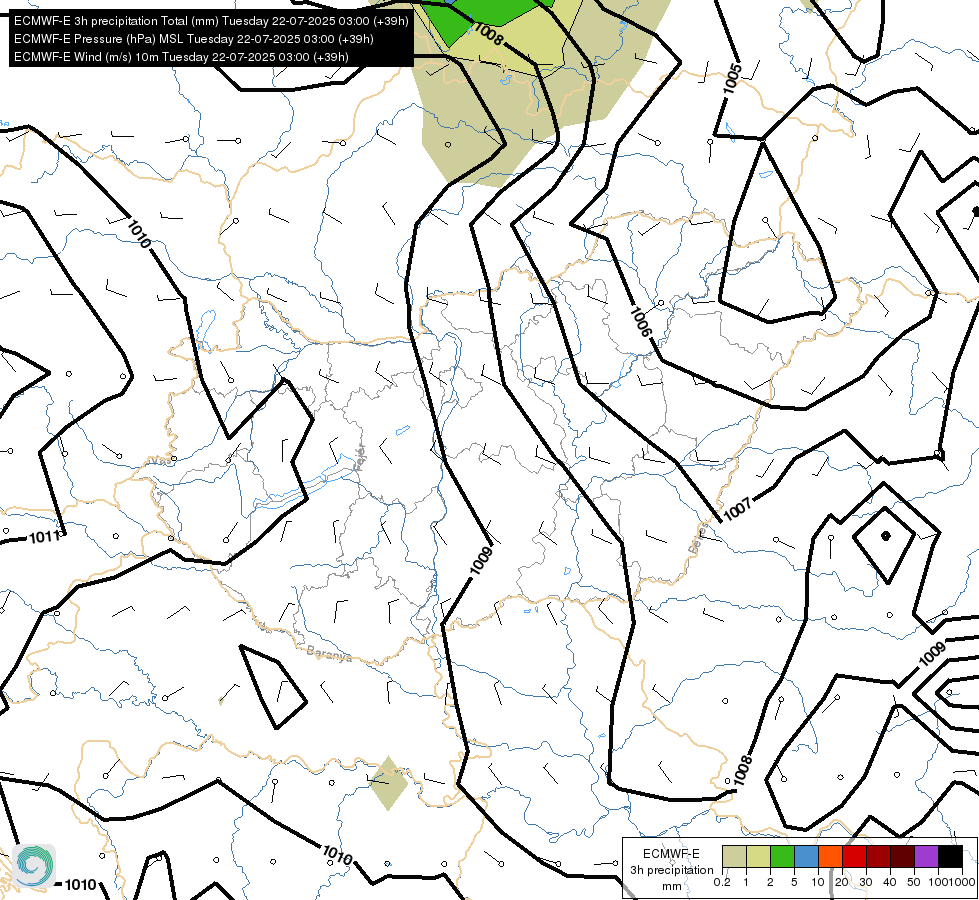This screenshot has height=900, width=979.
Task: Click the 1005 isobar label
Action: point(732,79)
